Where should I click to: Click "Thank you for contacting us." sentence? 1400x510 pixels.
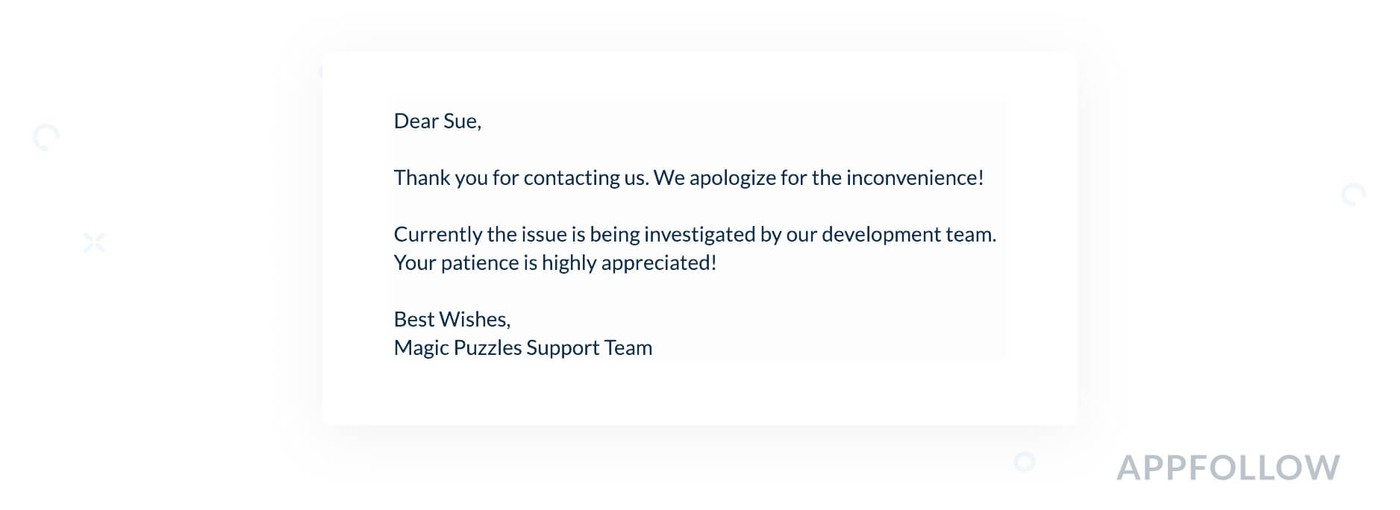(521, 178)
